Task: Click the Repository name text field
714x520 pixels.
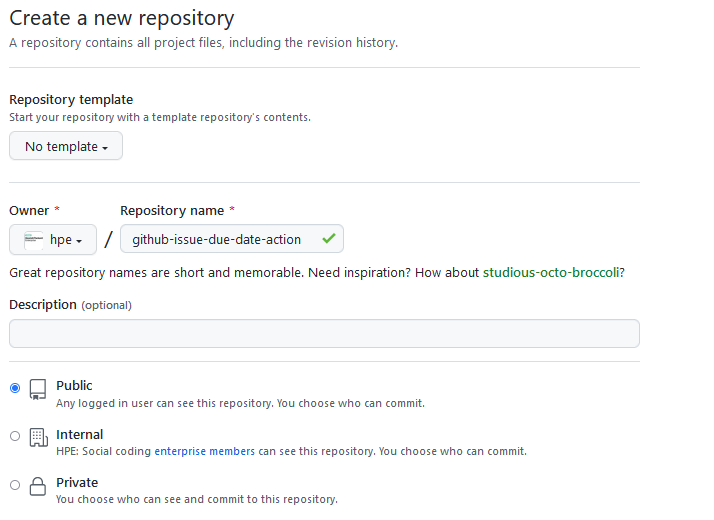Action: 232,239
